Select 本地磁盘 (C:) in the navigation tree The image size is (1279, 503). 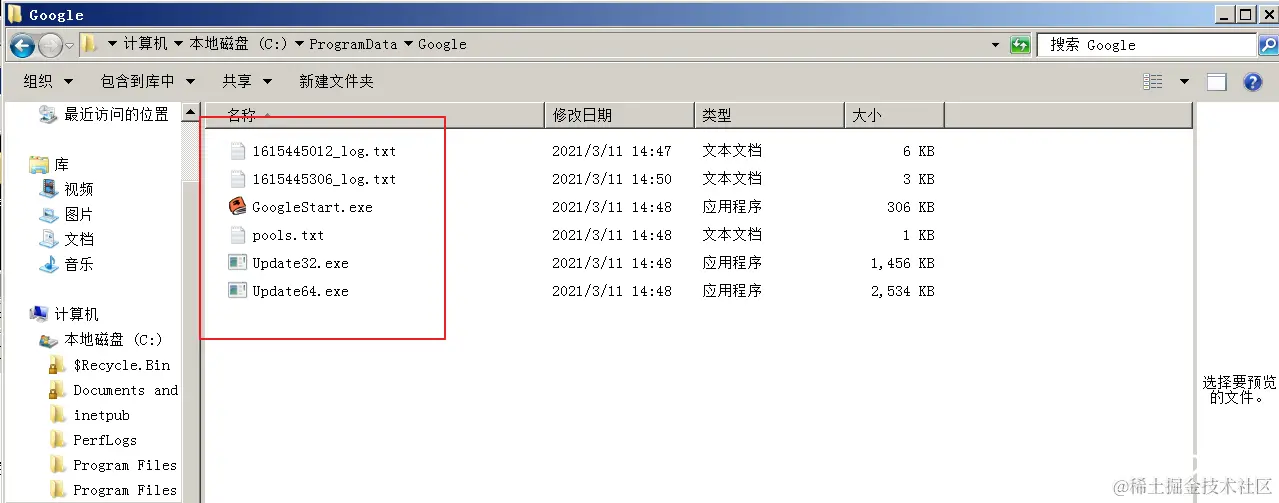(x=113, y=339)
